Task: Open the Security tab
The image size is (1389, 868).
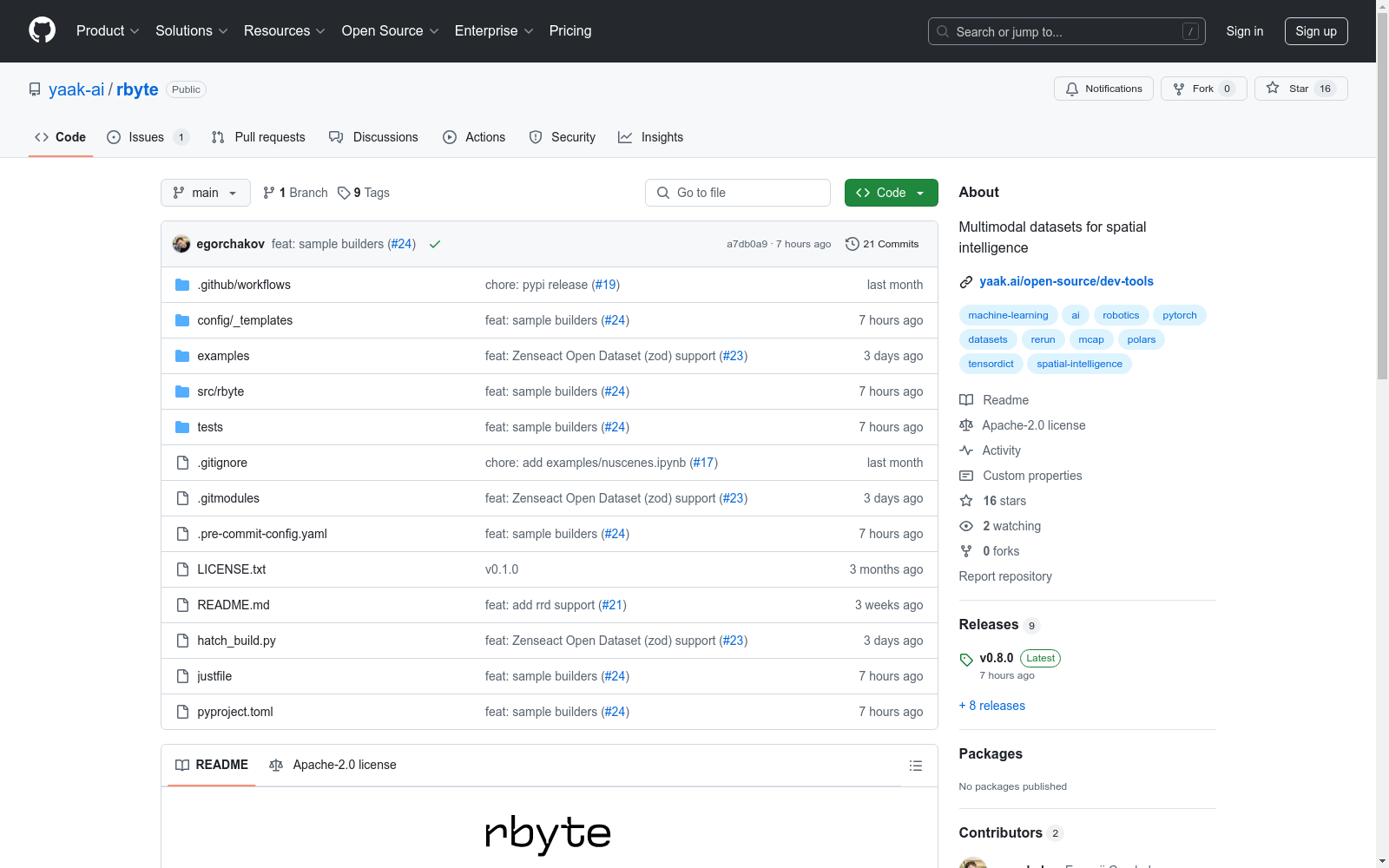Action: coord(563,137)
